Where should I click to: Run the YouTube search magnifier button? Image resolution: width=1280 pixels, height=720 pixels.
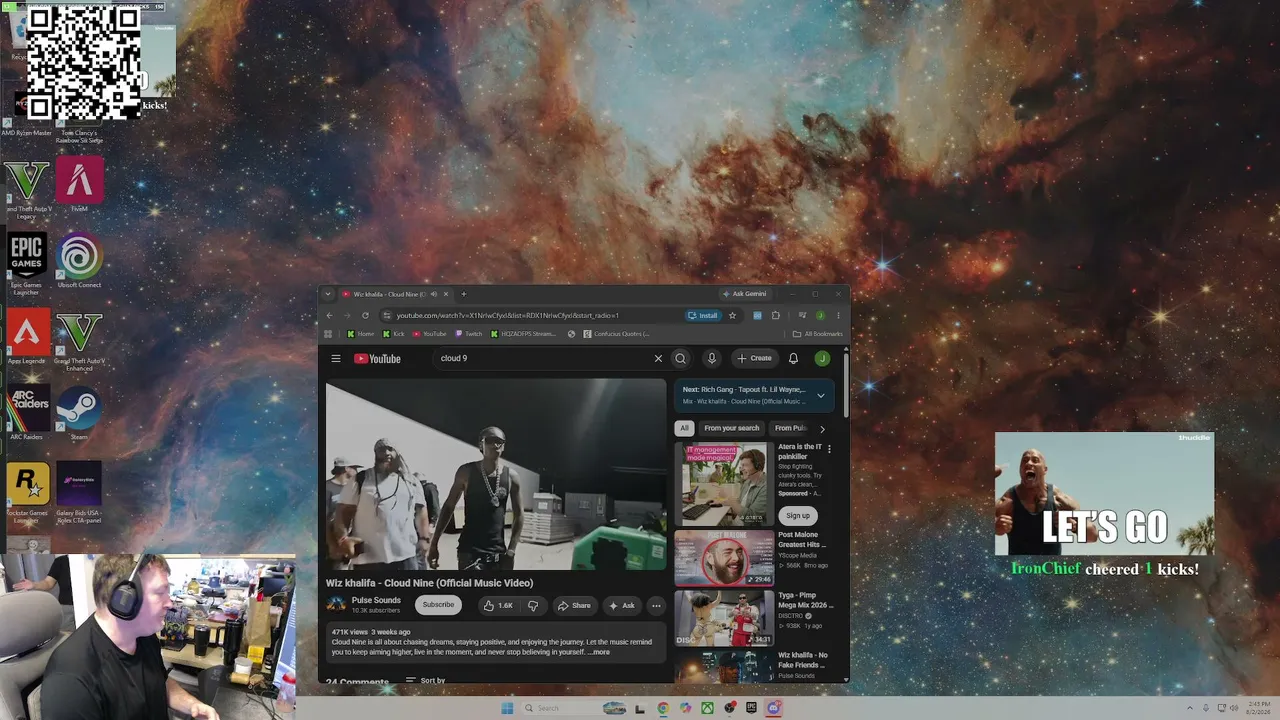[x=680, y=359]
